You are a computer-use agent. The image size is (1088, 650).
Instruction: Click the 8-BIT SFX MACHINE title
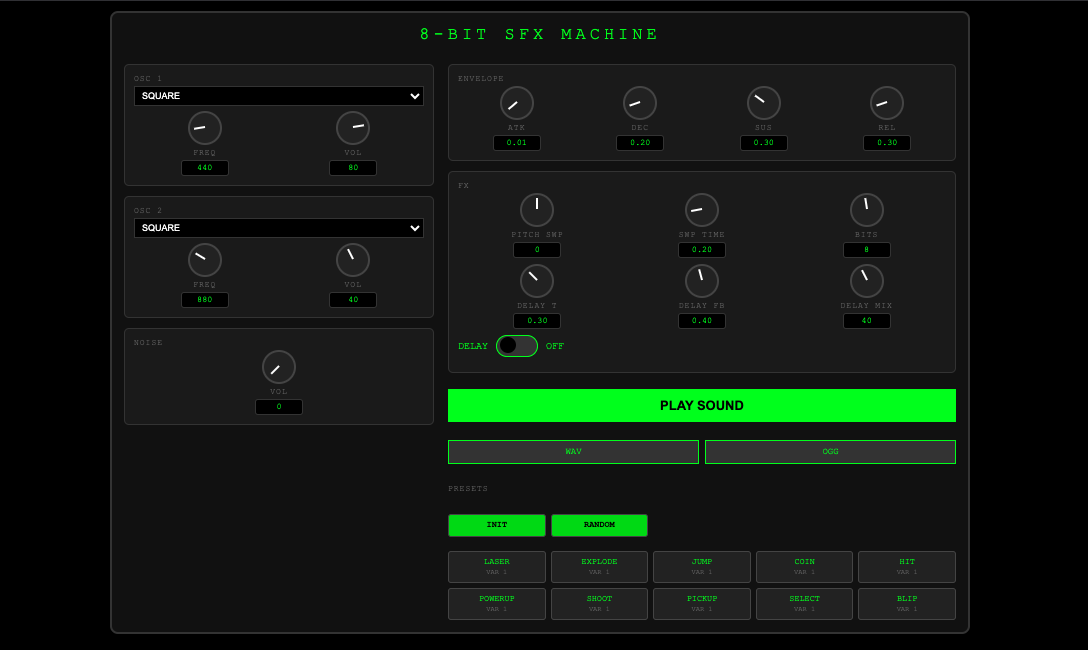[x=539, y=34]
